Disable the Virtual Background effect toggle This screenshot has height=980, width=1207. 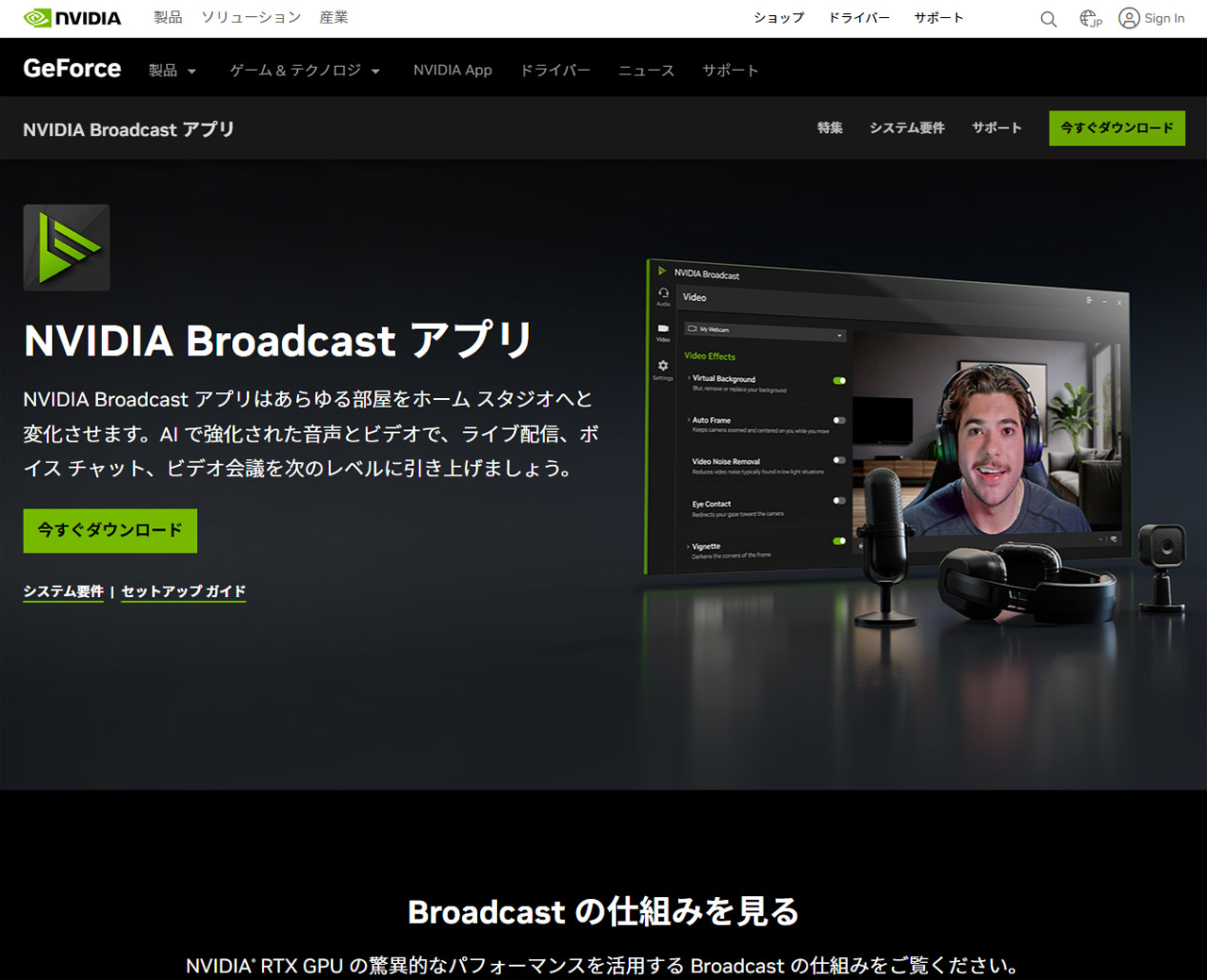pyautogui.click(x=839, y=380)
